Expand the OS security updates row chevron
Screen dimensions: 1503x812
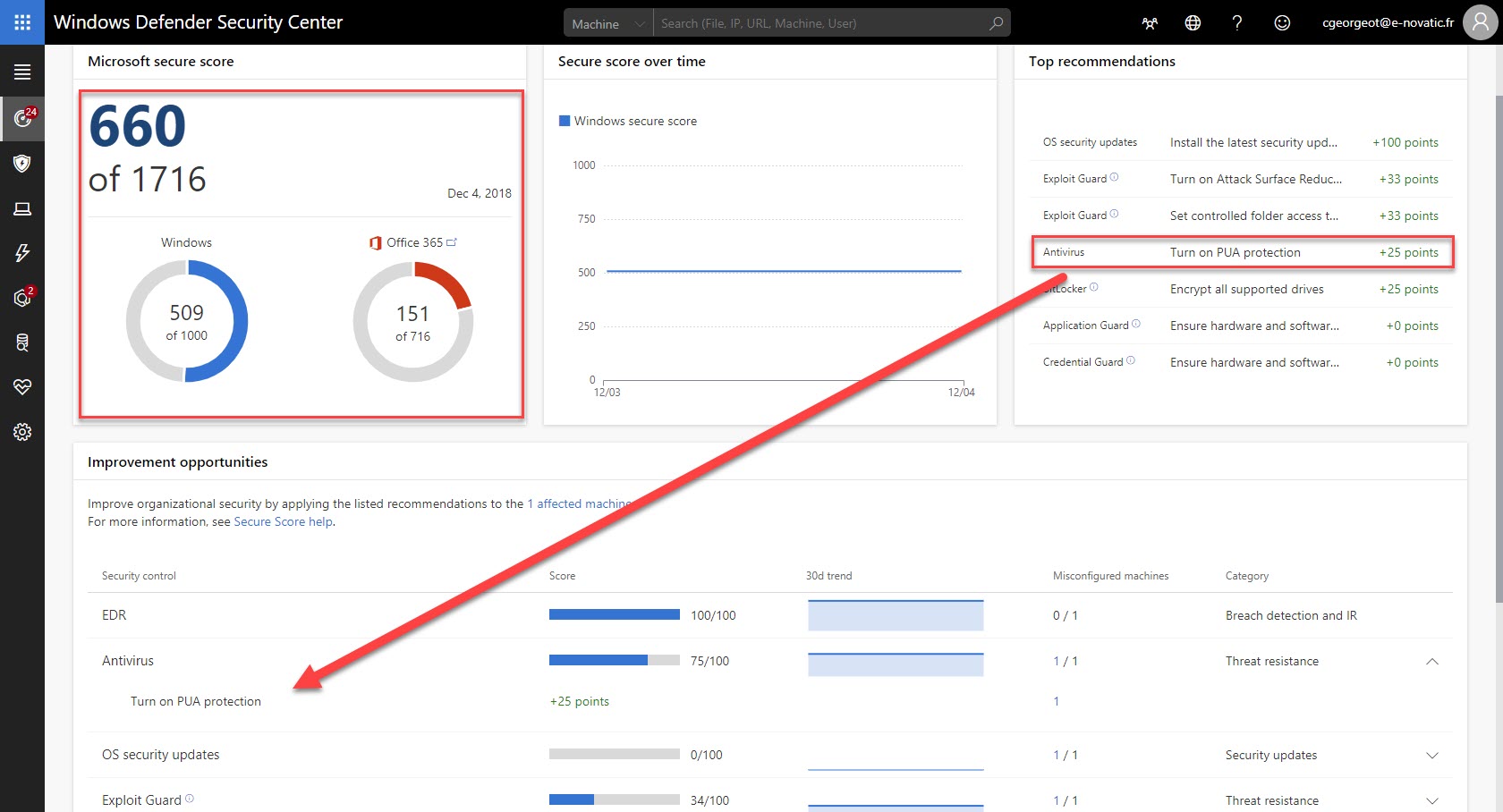(1432, 756)
